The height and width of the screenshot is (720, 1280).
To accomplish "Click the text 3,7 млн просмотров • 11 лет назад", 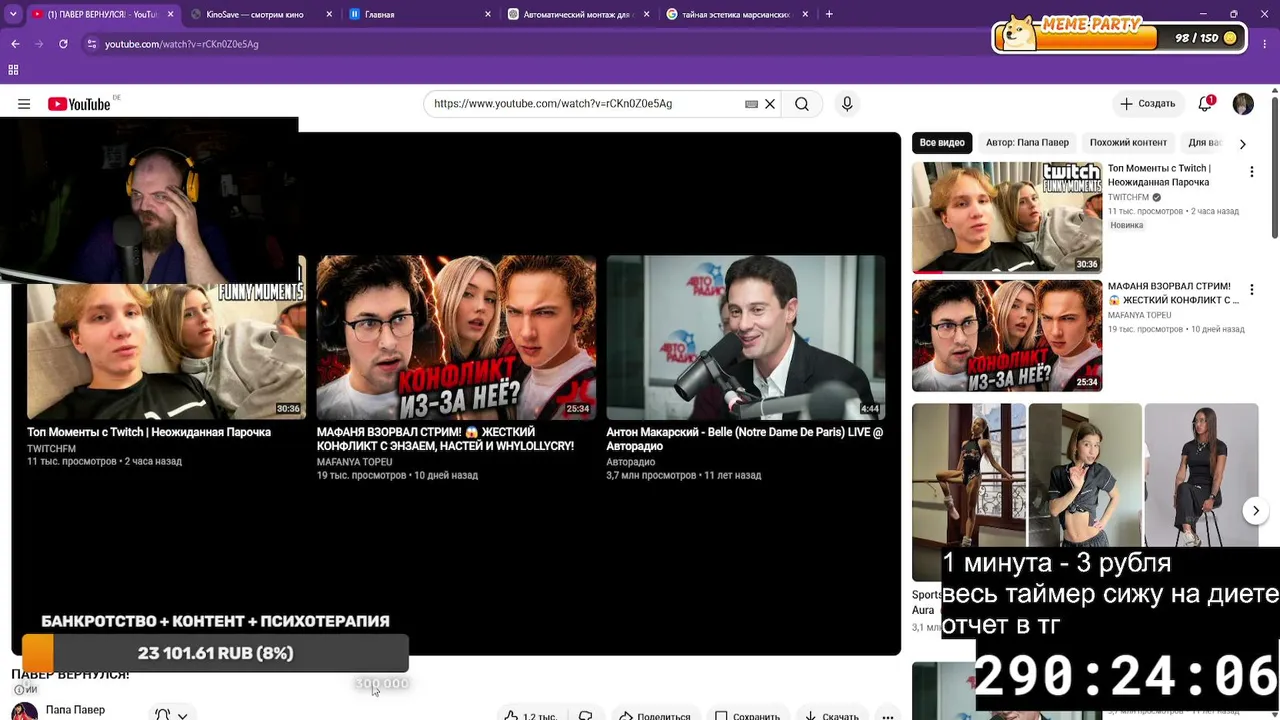I will tap(684, 476).
